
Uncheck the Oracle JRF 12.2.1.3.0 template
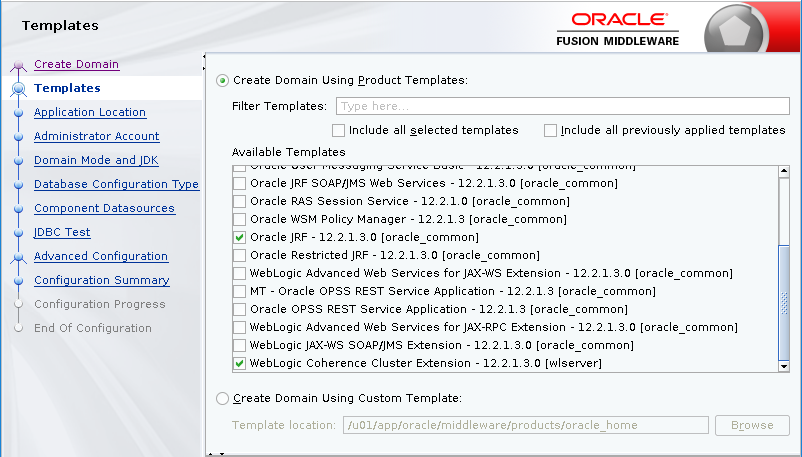coord(239,238)
